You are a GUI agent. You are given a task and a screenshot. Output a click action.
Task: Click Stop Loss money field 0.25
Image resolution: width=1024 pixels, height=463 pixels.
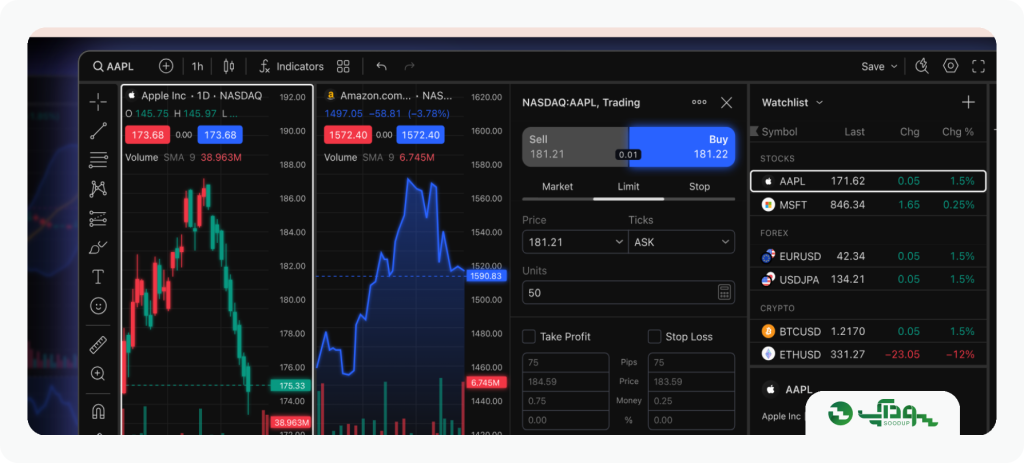point(691,400)
